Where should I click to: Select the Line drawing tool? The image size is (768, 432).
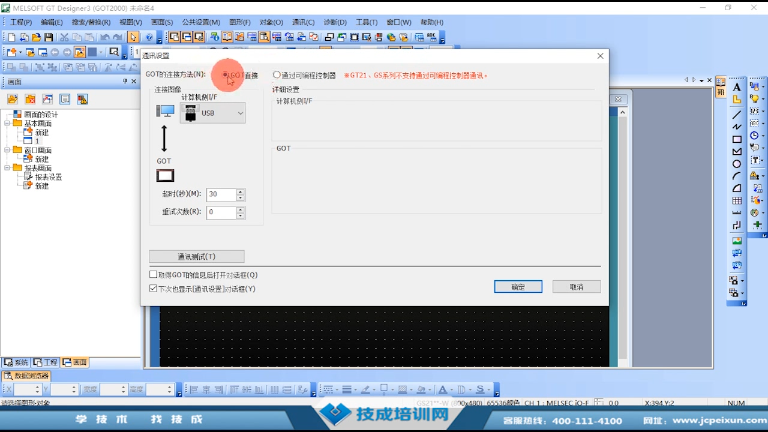[737, 115]
